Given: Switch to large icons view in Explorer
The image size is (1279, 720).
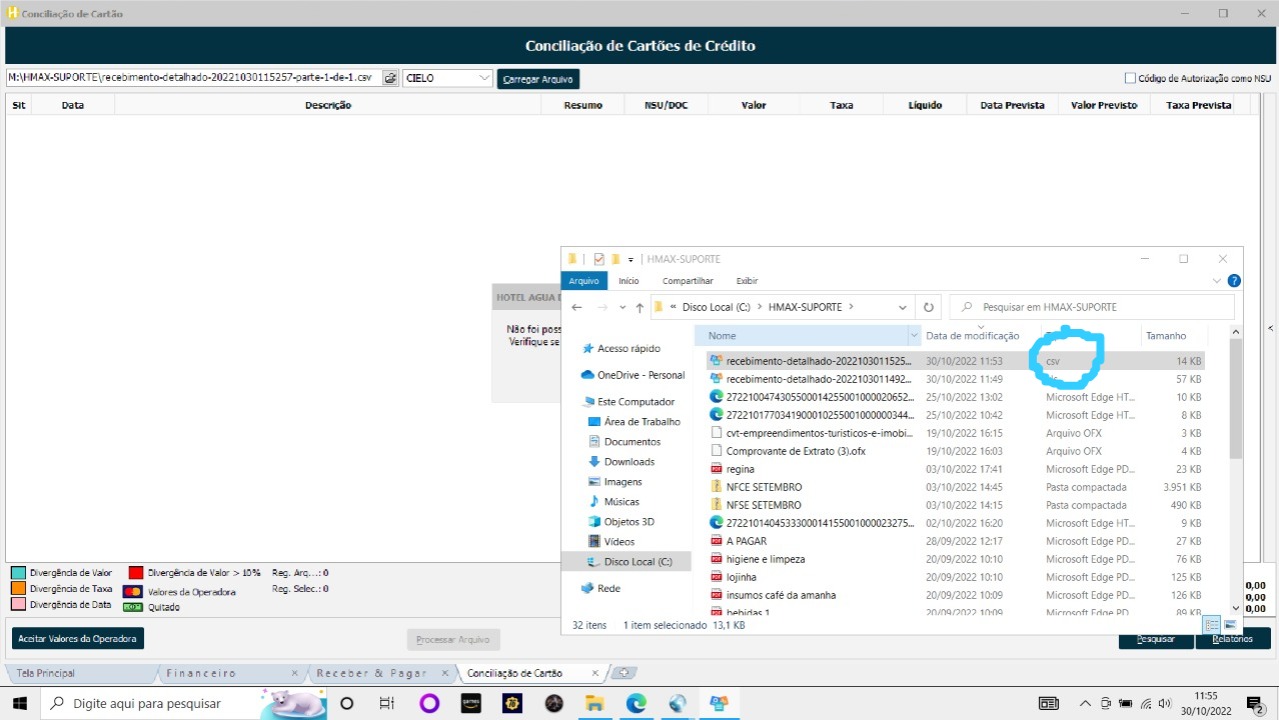Looking at the screenshot, I should click(1230, 625).
